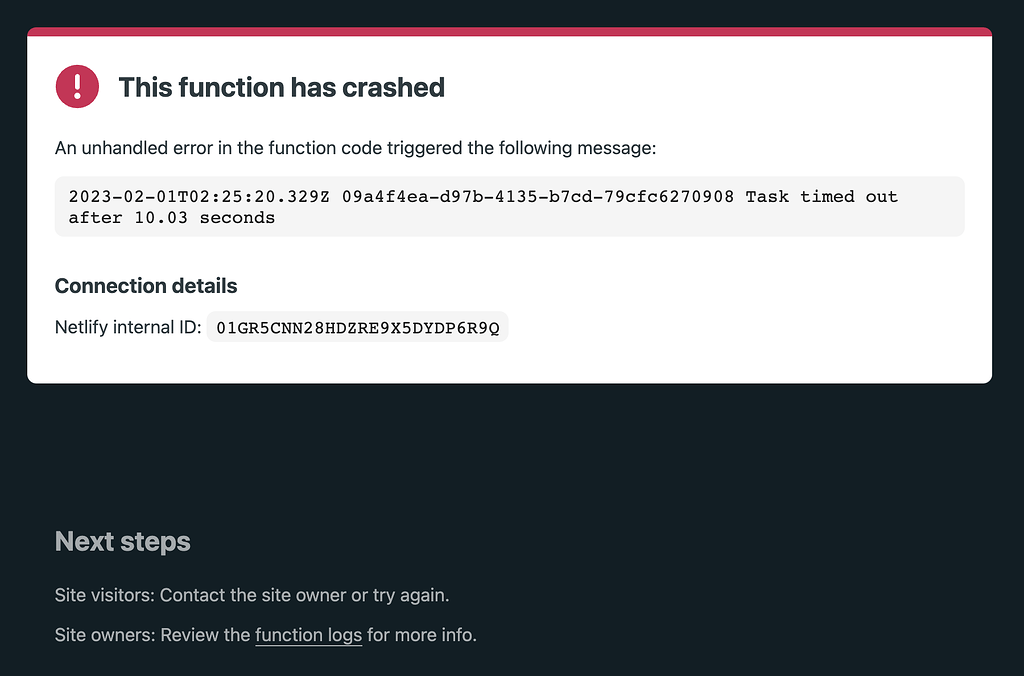Click the "Site visitors" instruction line
Viewport: 1024px width, 676px height.
[x=252, y=595]
